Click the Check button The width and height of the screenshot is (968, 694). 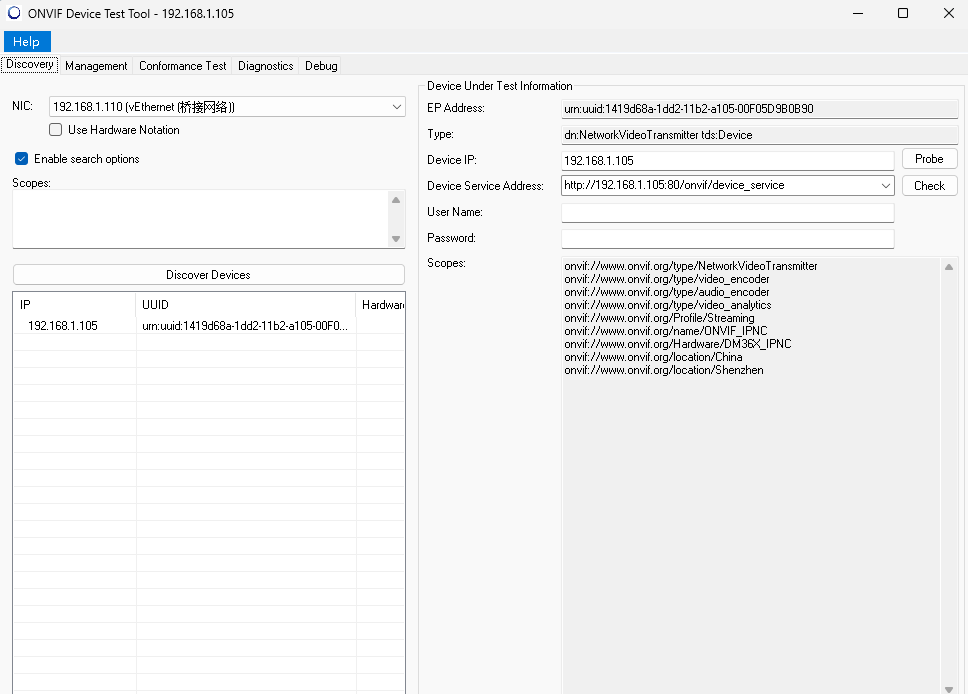(929, 186)
